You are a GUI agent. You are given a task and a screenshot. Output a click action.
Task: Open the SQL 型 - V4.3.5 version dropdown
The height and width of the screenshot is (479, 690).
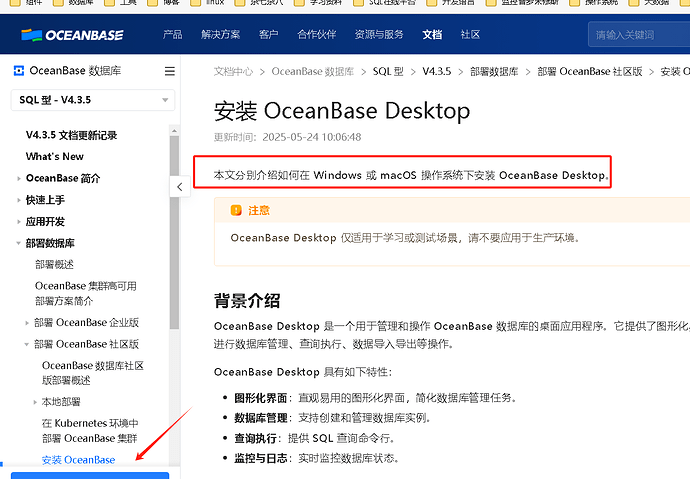[93, 100]
